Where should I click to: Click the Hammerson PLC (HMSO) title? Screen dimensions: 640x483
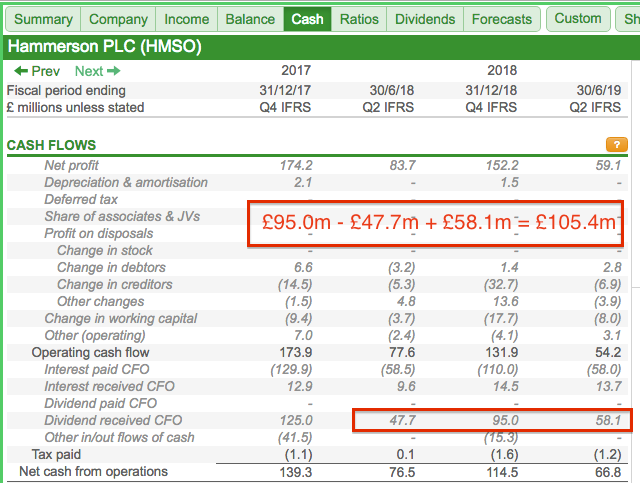pyautogui.click(x=104, y=46)
